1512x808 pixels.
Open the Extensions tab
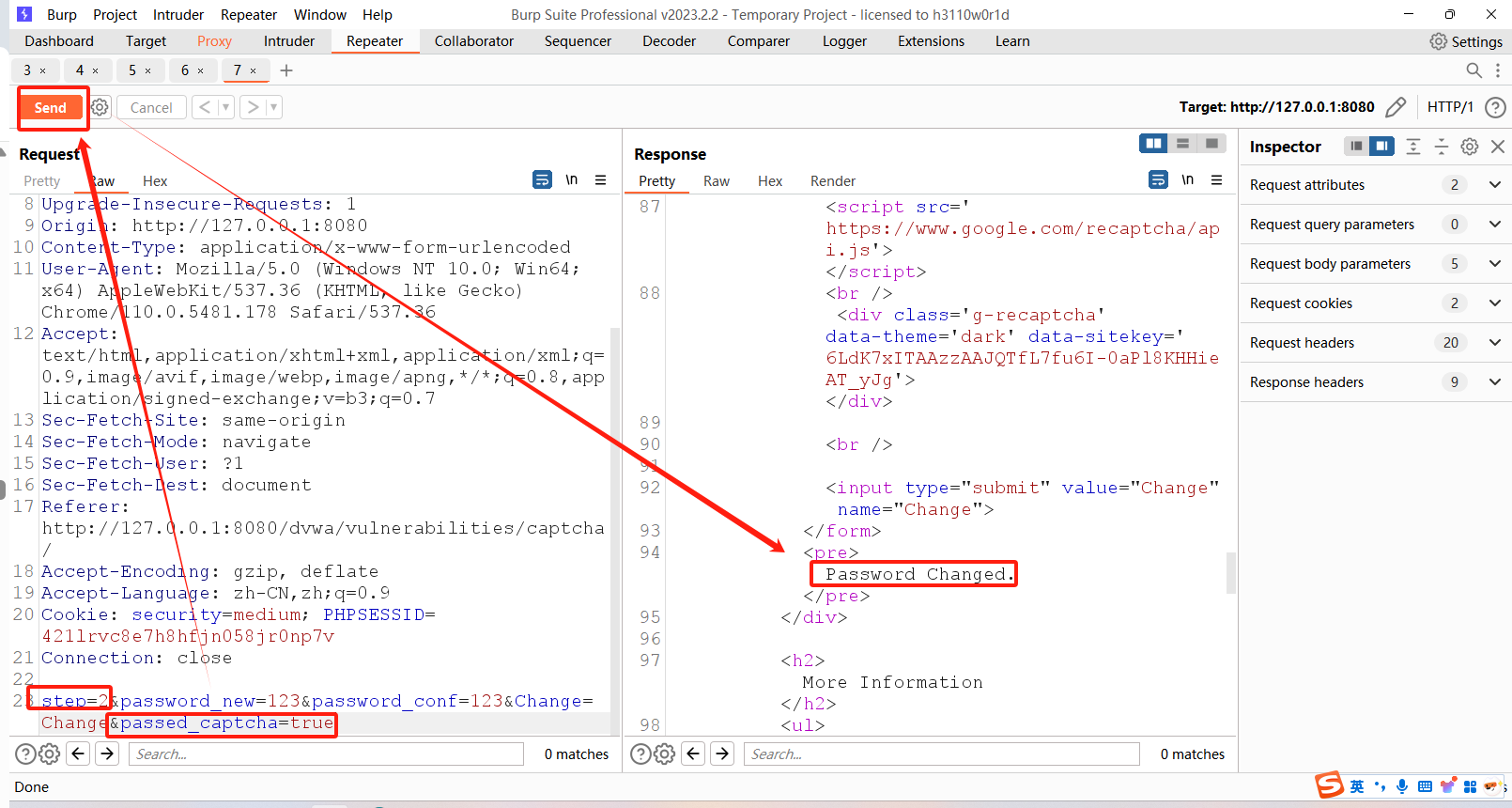931,41
